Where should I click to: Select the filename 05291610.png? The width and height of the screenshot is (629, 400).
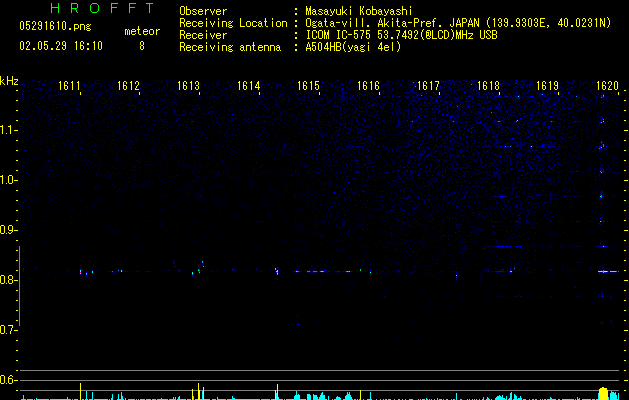[x=55, y=26]
